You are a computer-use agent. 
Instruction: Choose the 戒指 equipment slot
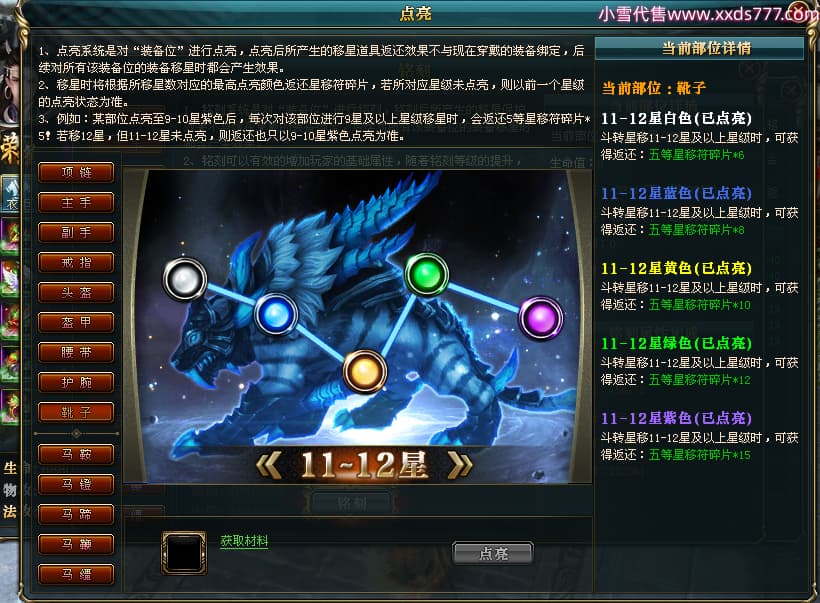(76, 263)
